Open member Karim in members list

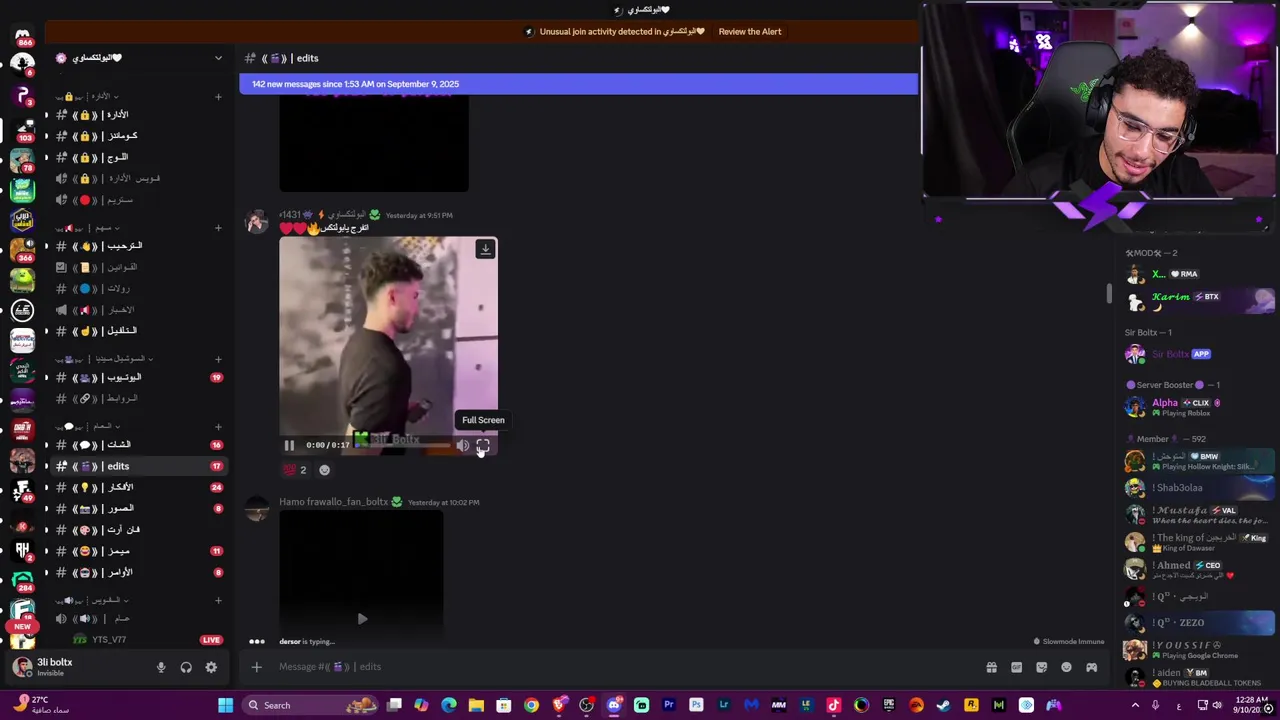point(1198,299)
